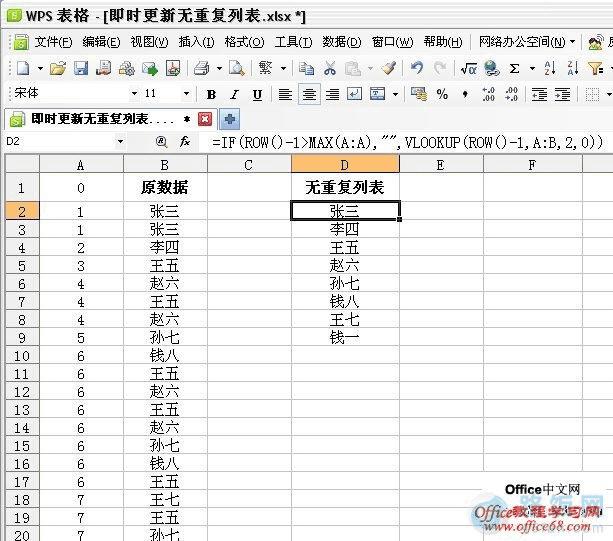Open Print Preview magnifier icon
Screen dimensions: 613x541
[x=237, y=69]
